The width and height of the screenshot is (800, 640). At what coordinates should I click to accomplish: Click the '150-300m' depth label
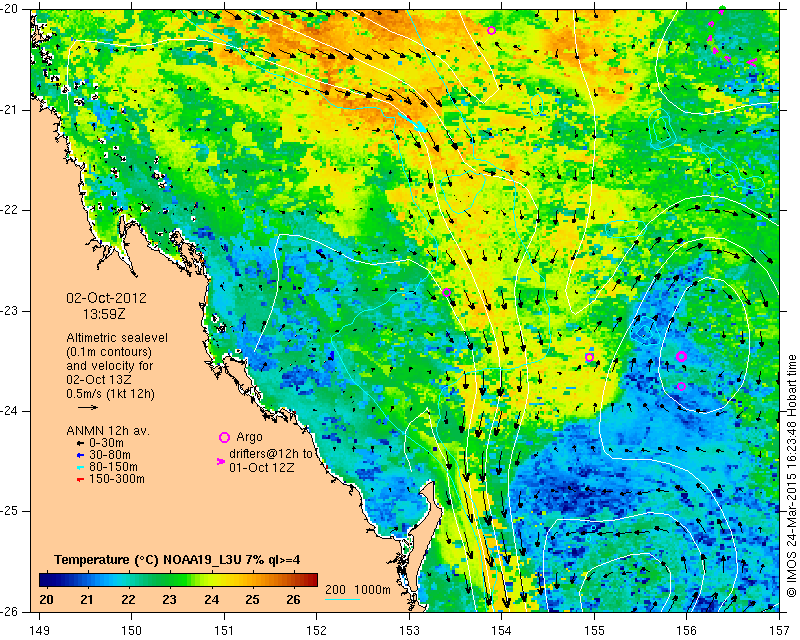point(116,479)
